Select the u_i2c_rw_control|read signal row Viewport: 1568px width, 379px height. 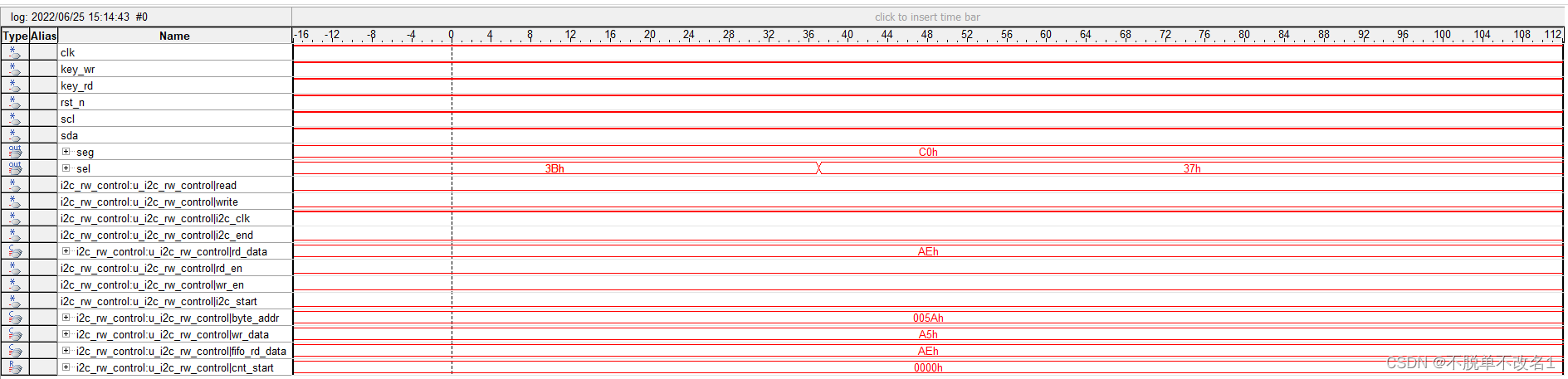(149, 185)
